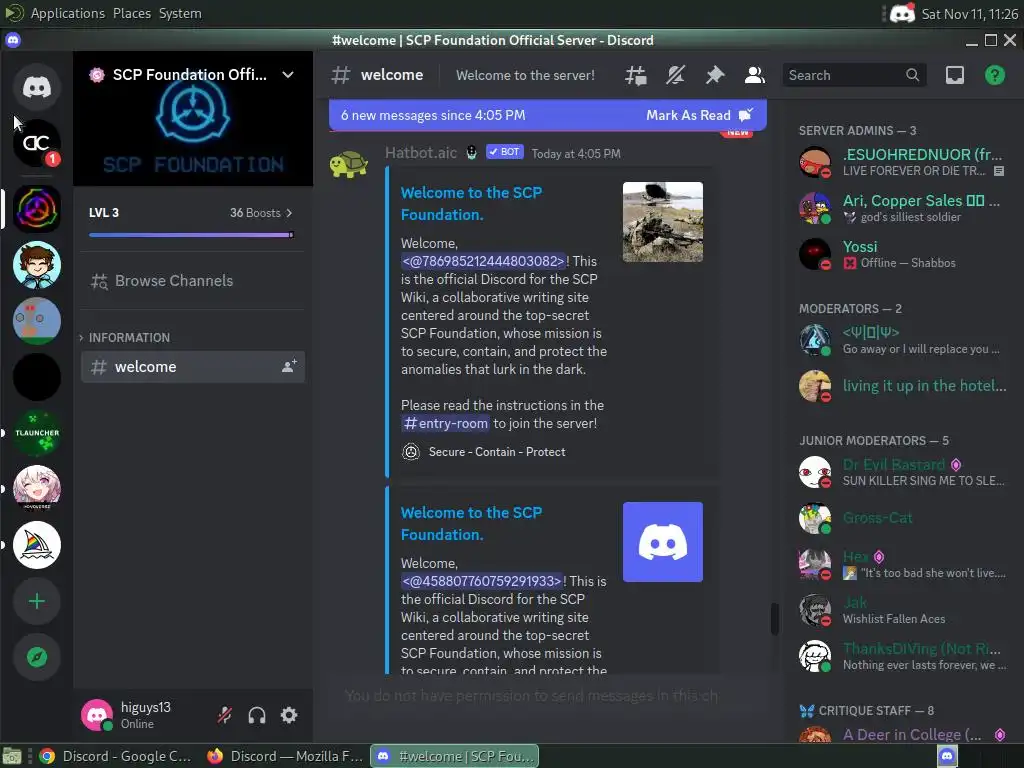
Task: Click the server boost progress bar
Action: tap(191, 234)
